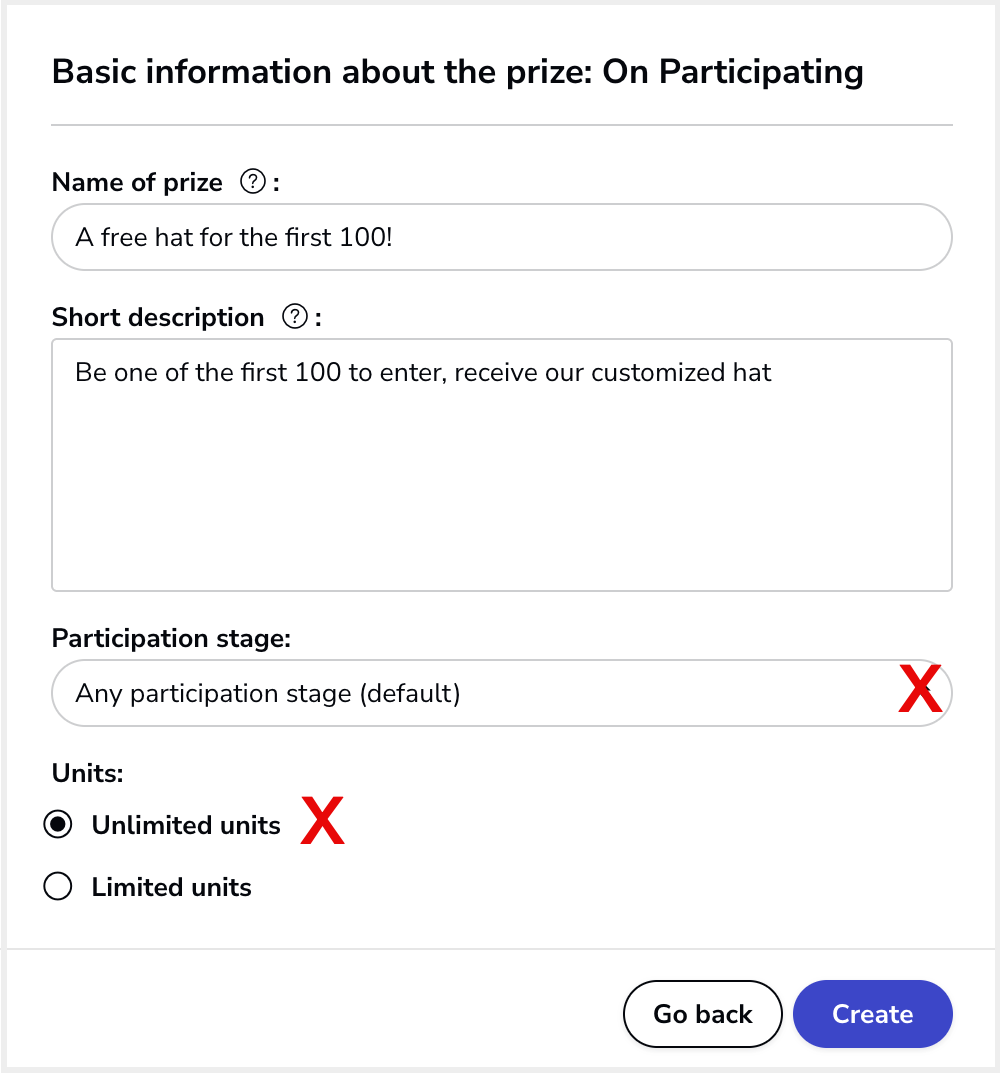This screenshot has width=1000, height=1074.
Task: Open help tooltip beside Short description
Action: tap(295, 317)
